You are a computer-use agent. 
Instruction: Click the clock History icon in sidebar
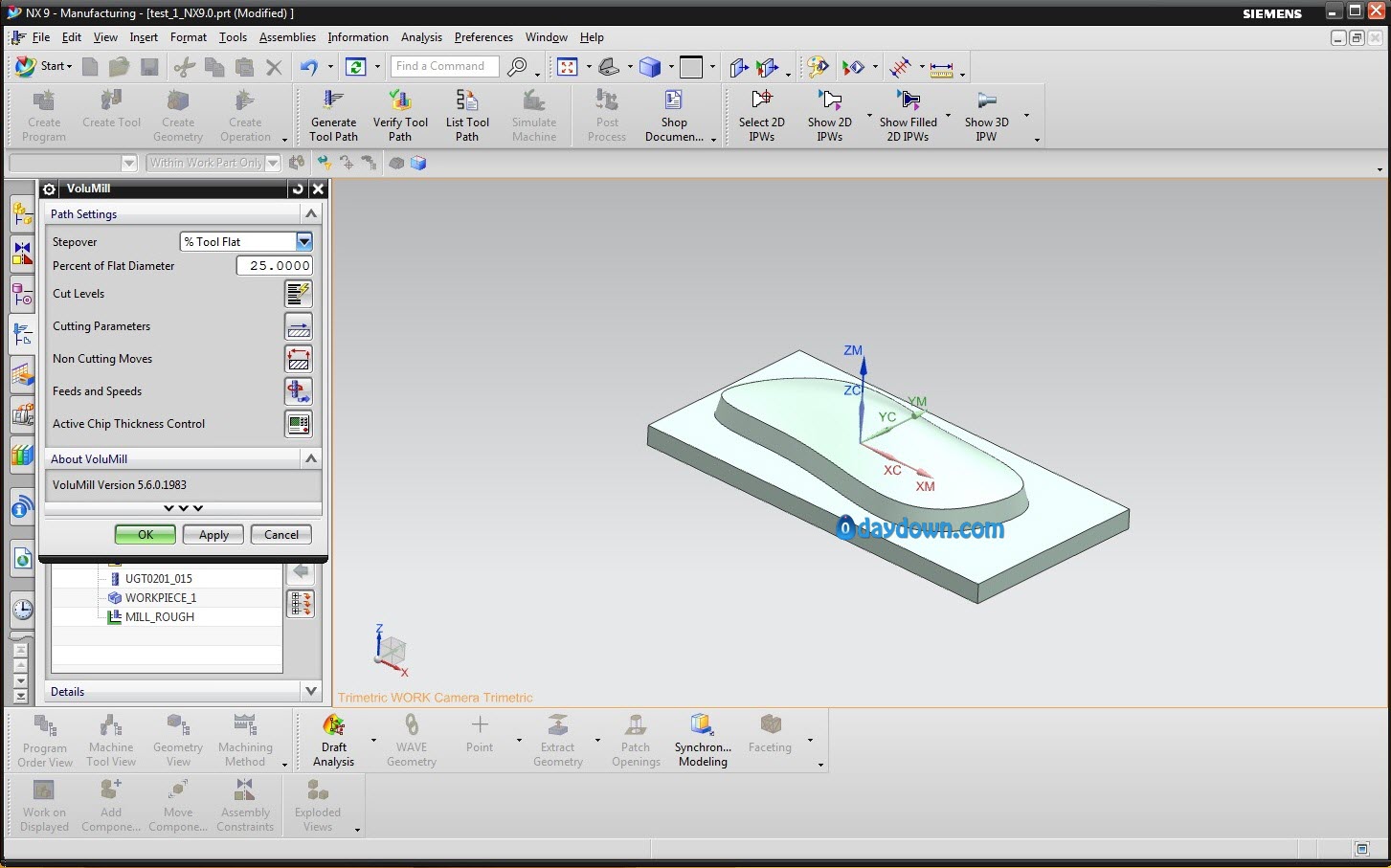click(23, 610)
